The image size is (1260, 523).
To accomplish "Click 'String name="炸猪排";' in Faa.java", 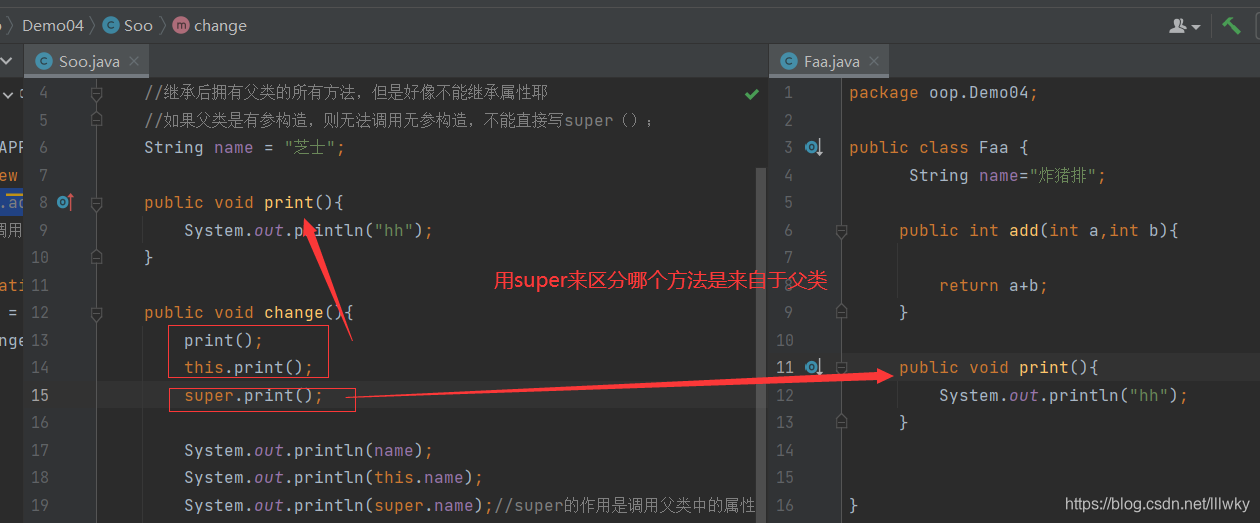I will point(1007,175).
